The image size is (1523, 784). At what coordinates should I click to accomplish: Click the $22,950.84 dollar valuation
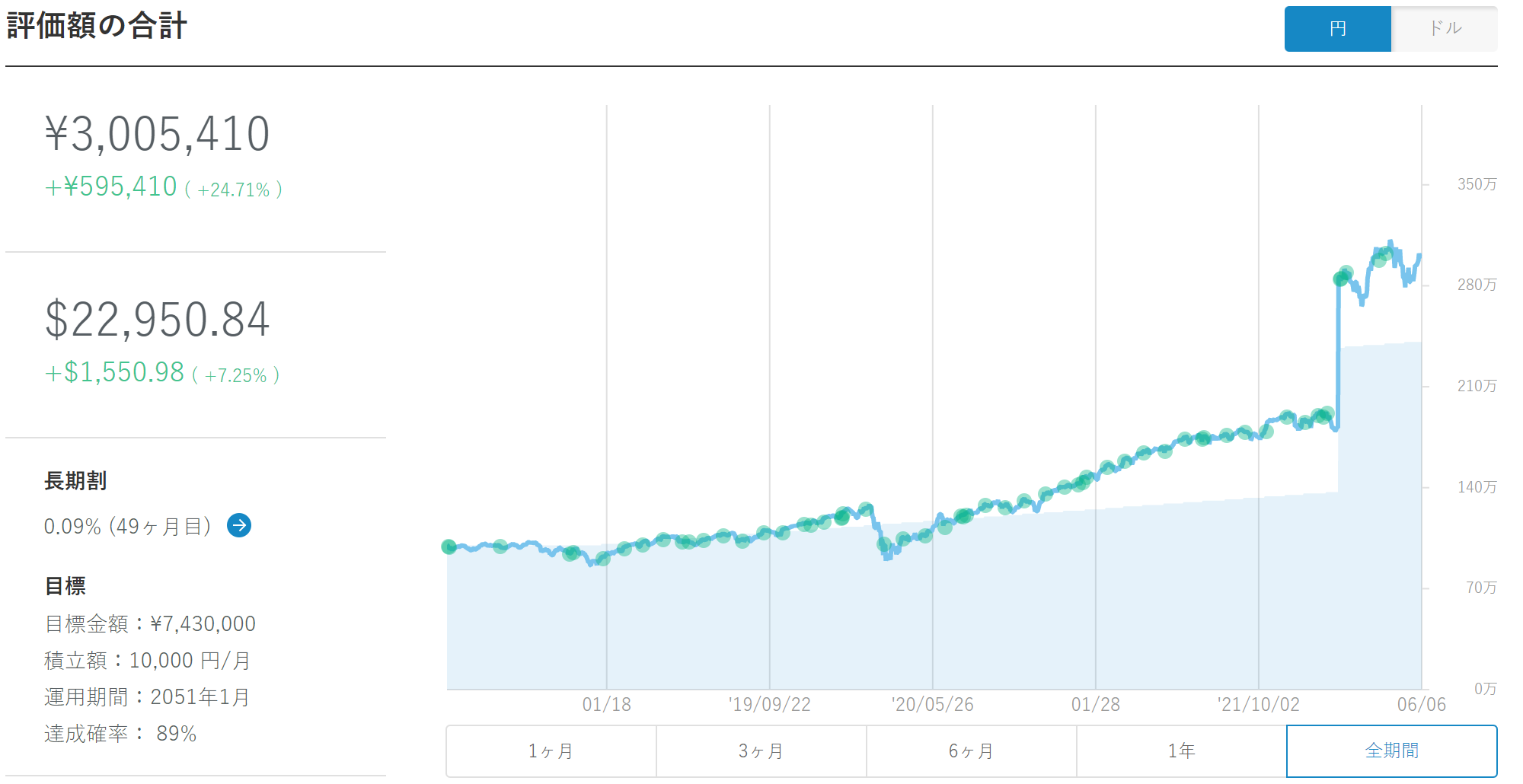pyautogui.click(x=158, y=320)
